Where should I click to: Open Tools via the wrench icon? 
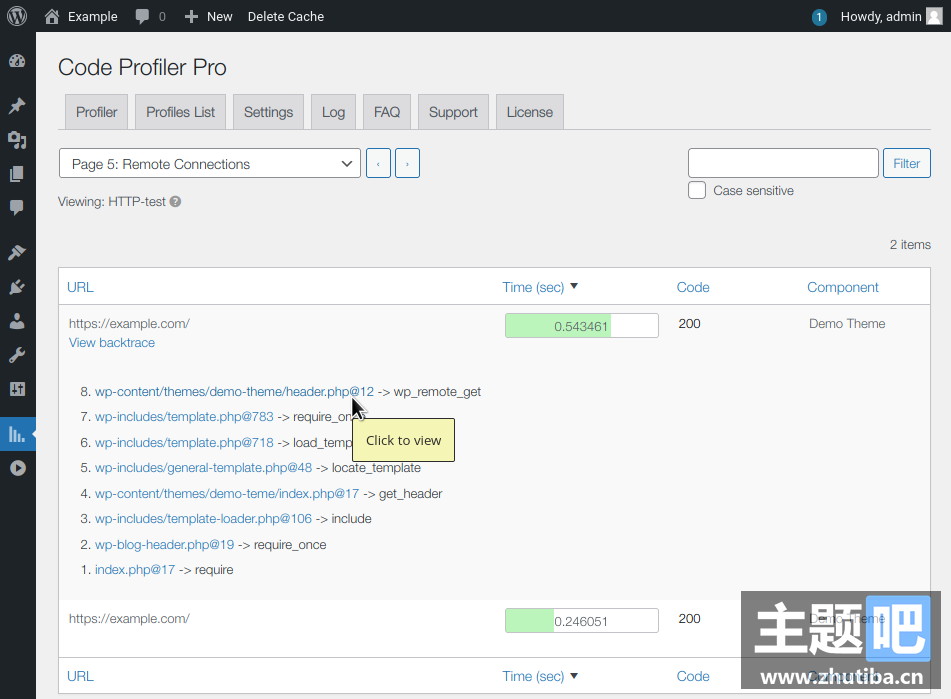pos(17,355)
